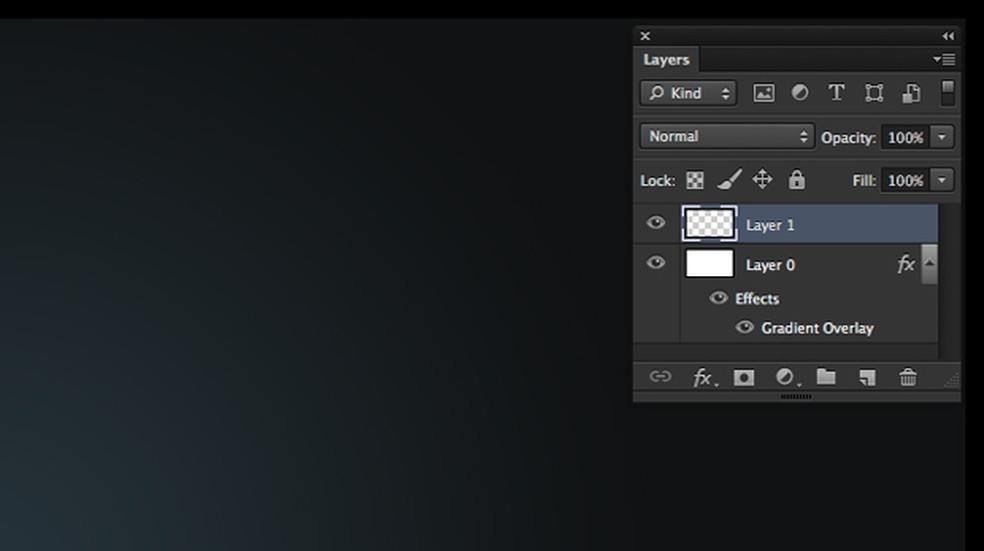Select the Layer 0 row name
This screenshot has height=551, width=984.
pos(770,265)
